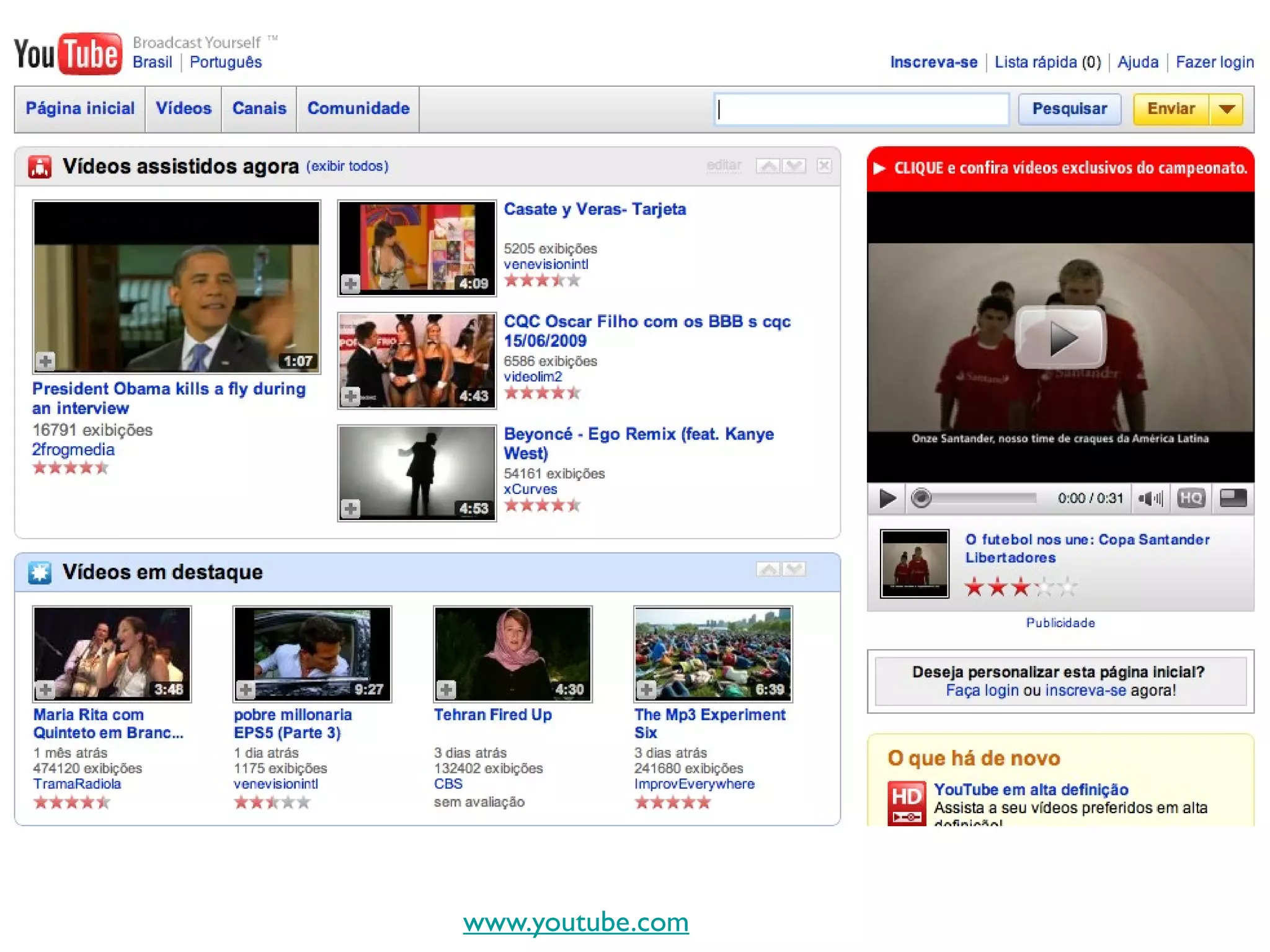
Task: Open the President Obama fly video thumbnail
Action: pyautogui.click(x=177, y=287)
